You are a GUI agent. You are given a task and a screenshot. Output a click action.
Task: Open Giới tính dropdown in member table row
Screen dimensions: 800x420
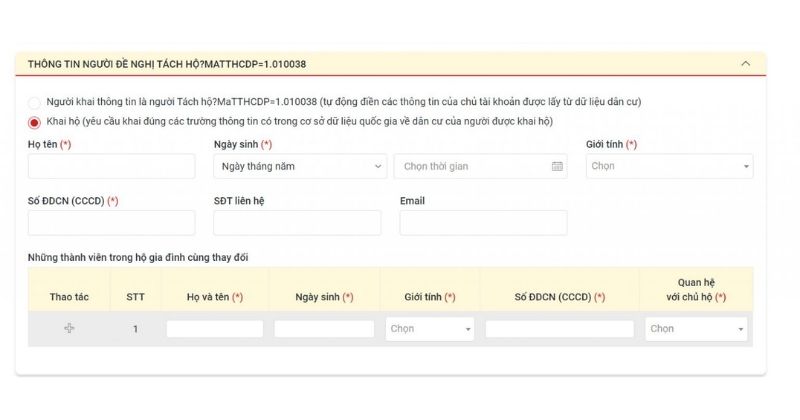click(x=430, y=328)
